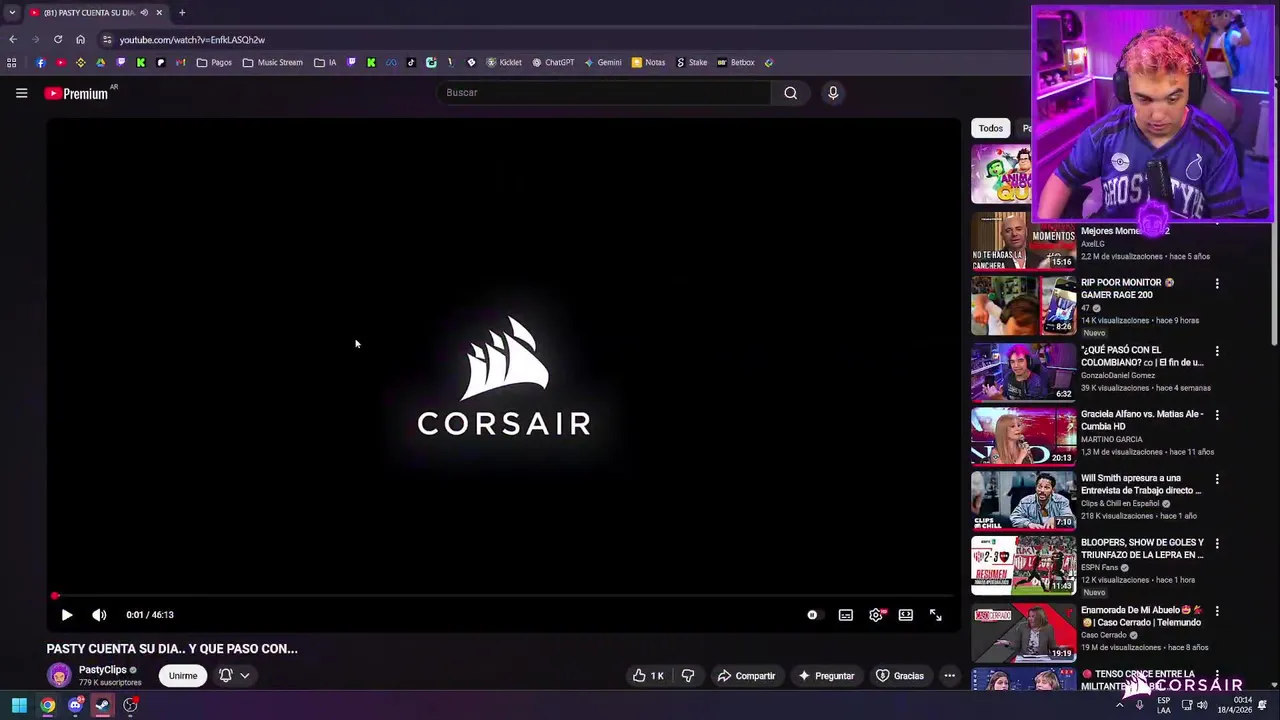Open Graciela Alfano vs. Matias Ale video title
The height and width of the screenshot is (720, 1280).
coord(1141,420)
